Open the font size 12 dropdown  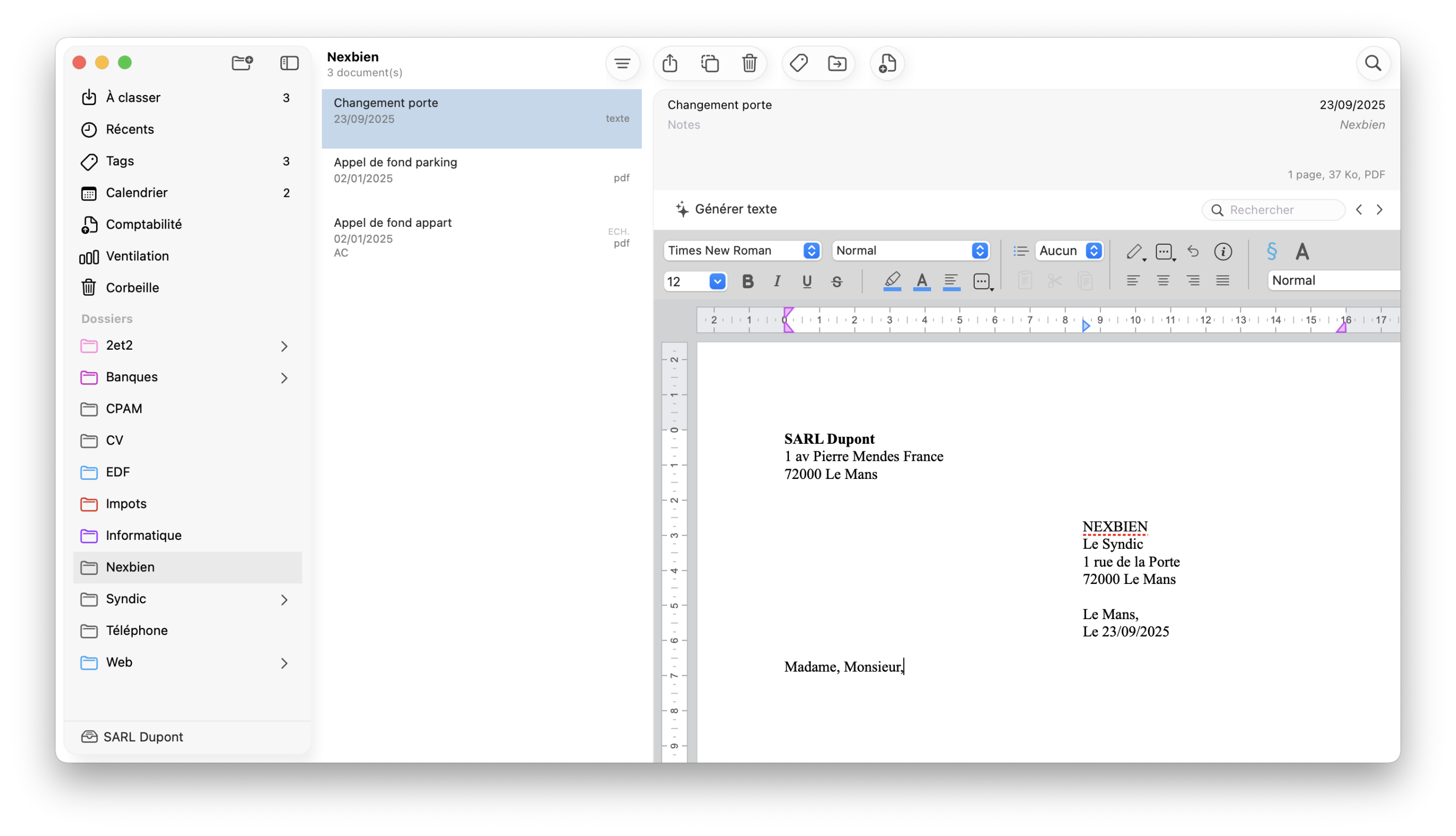coord(717,281)
